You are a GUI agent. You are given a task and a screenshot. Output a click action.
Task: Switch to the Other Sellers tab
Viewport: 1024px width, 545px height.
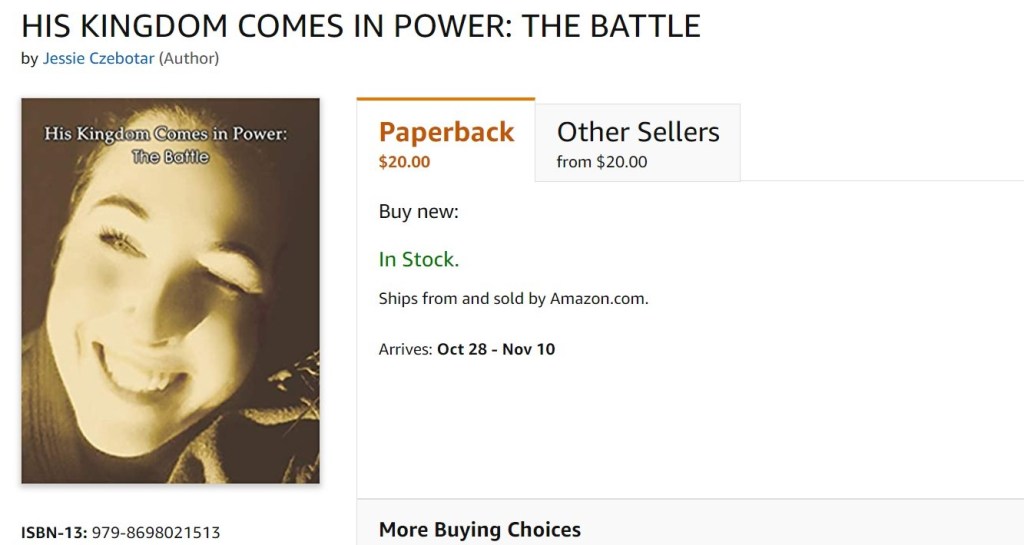638,132
